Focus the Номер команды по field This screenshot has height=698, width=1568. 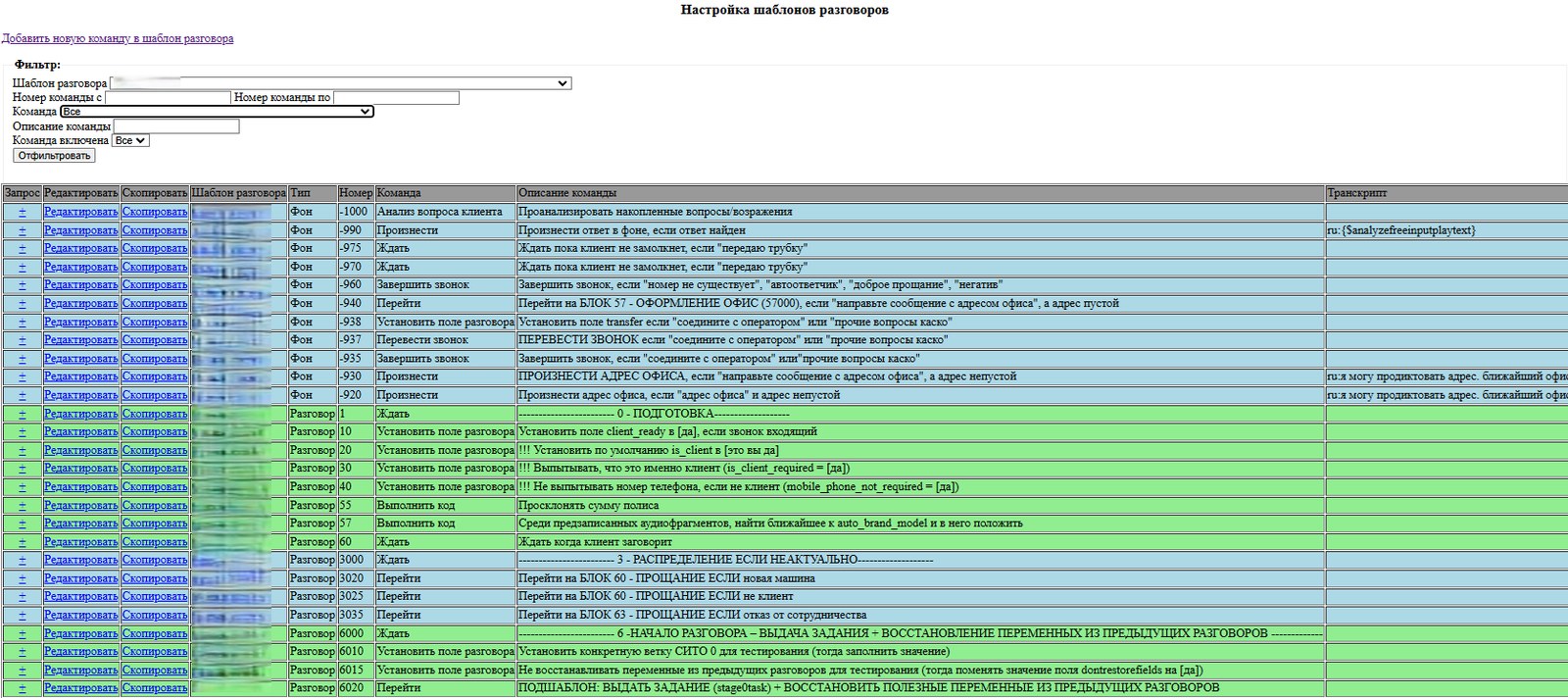tap(396, 98)
